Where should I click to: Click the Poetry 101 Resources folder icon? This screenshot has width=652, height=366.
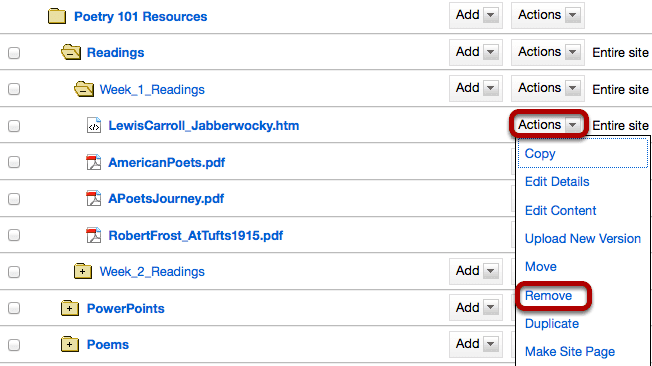[x=57, y=16]
